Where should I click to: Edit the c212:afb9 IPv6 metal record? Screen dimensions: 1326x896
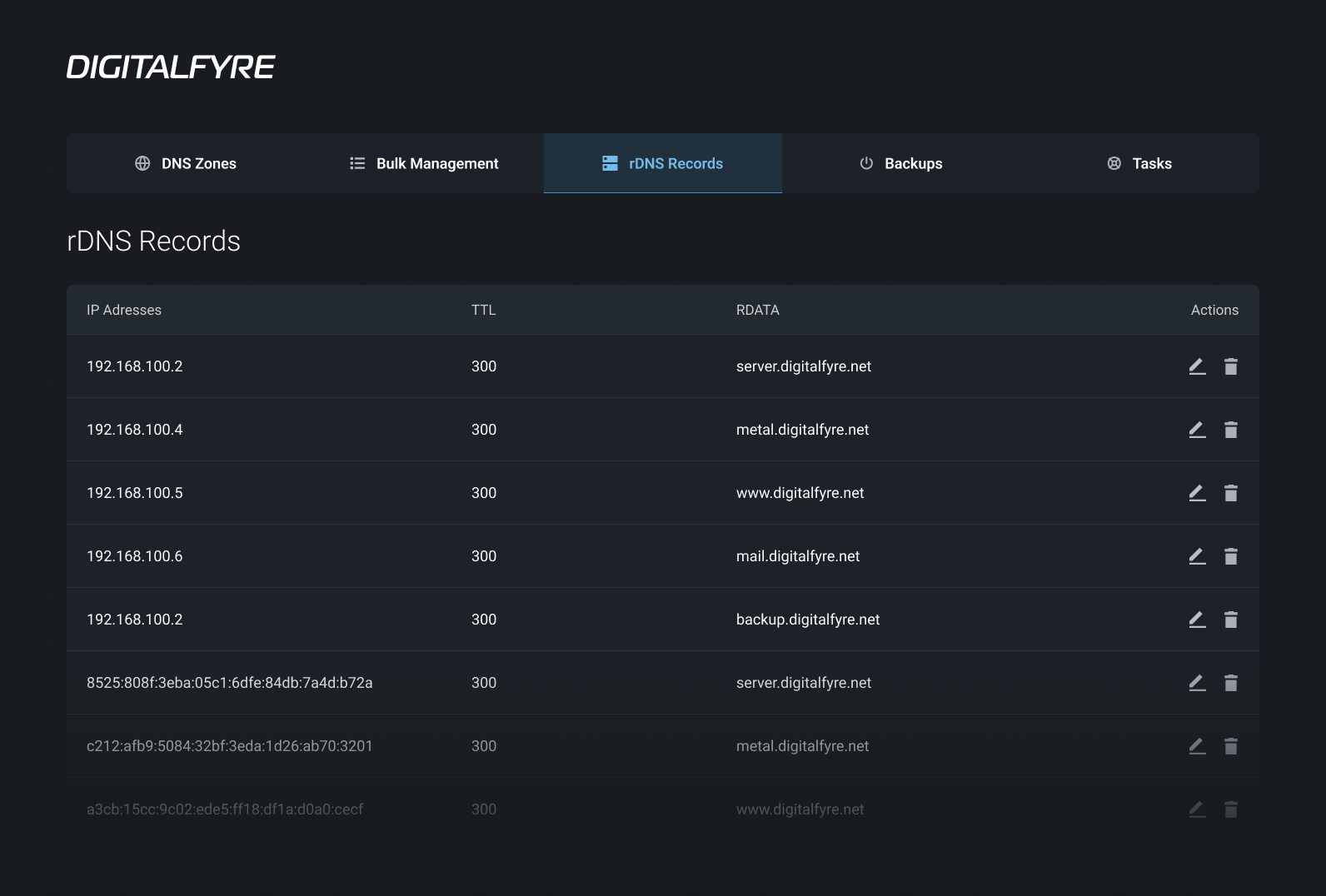click(x=1197, y=746)
